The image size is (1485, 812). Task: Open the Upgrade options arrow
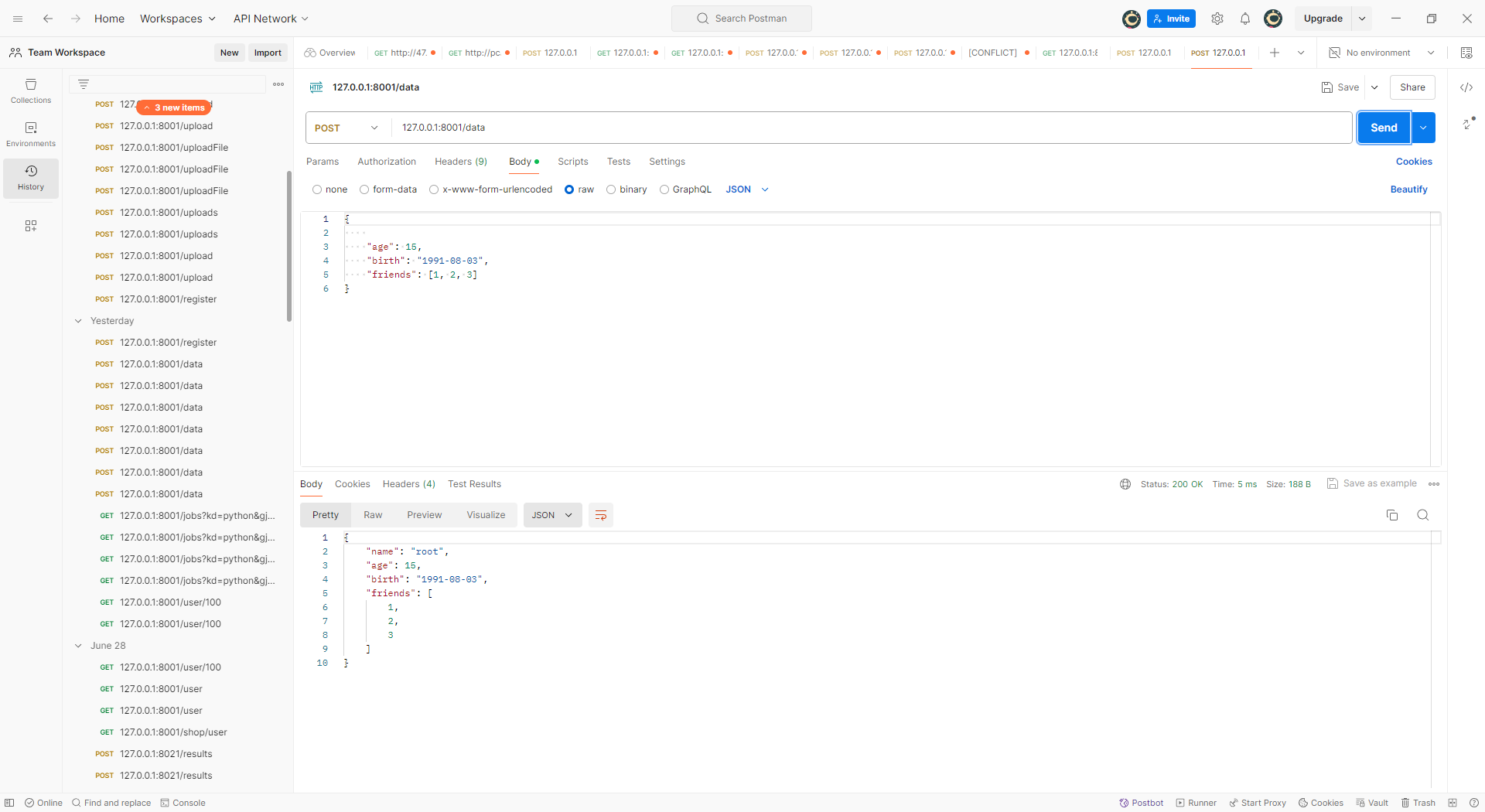coord(1362,19)
